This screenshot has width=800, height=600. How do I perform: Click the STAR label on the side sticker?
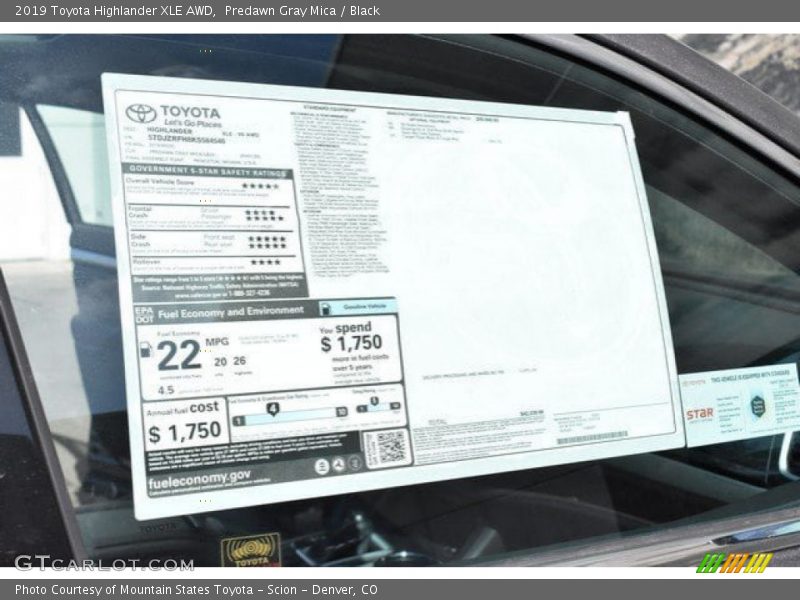click(x=699, y=413)
